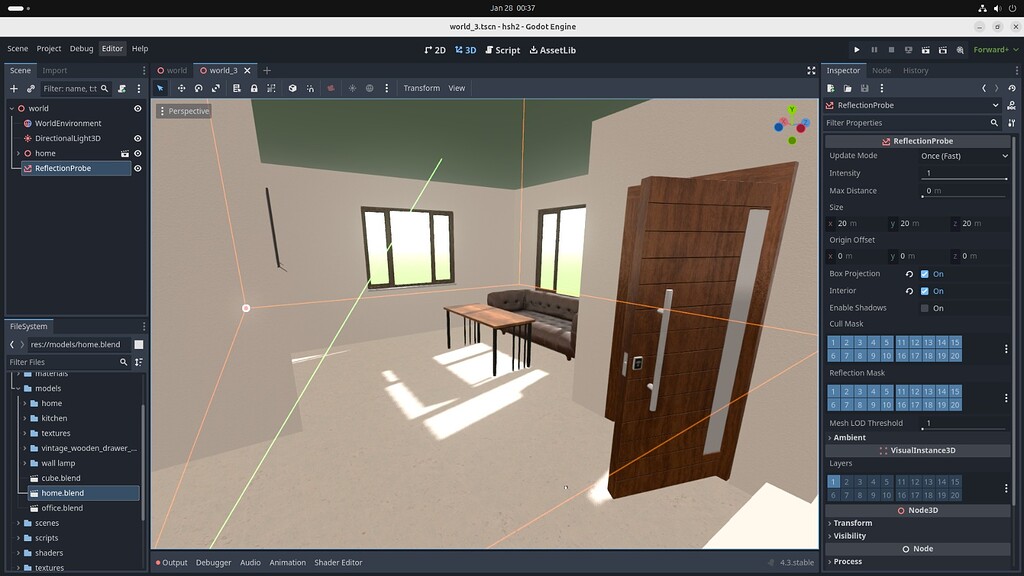This screenshot has width=1024, height=576.
Task: Select the Move tool in the 3D toolbar
Action: tap(181, 88)
